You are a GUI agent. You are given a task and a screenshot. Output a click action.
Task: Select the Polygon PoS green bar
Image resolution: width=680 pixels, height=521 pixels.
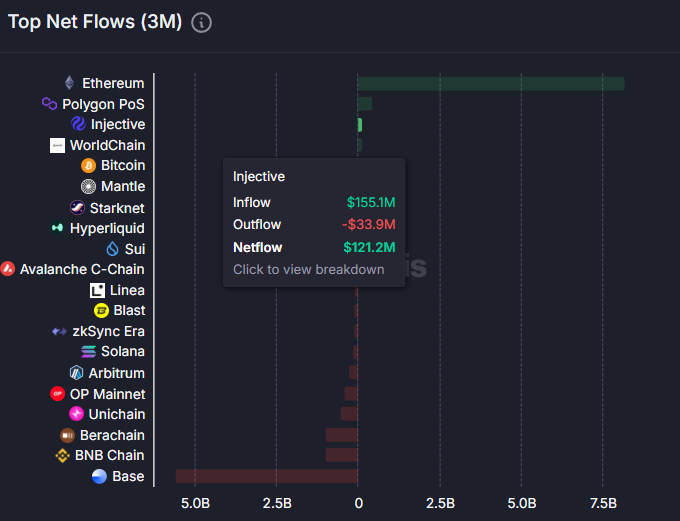tap(365, 104)
